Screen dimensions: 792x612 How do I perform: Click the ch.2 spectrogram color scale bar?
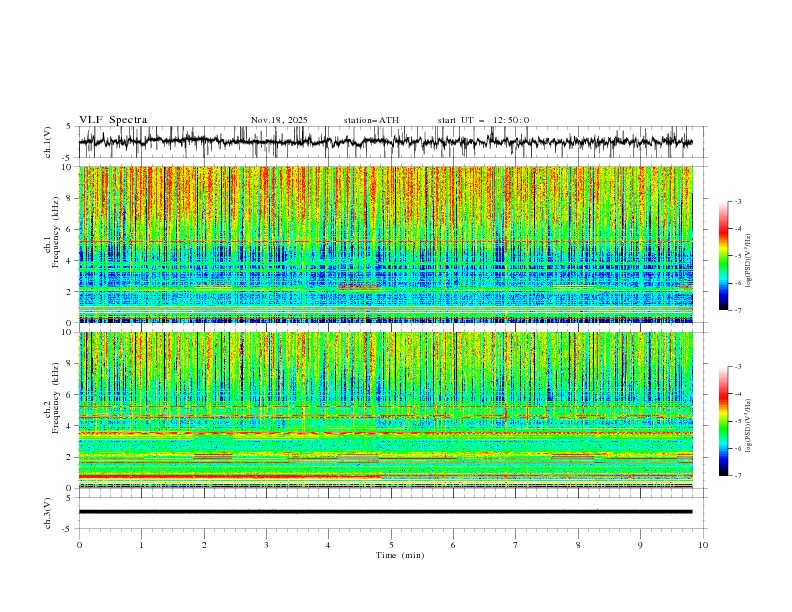point(723,421)
